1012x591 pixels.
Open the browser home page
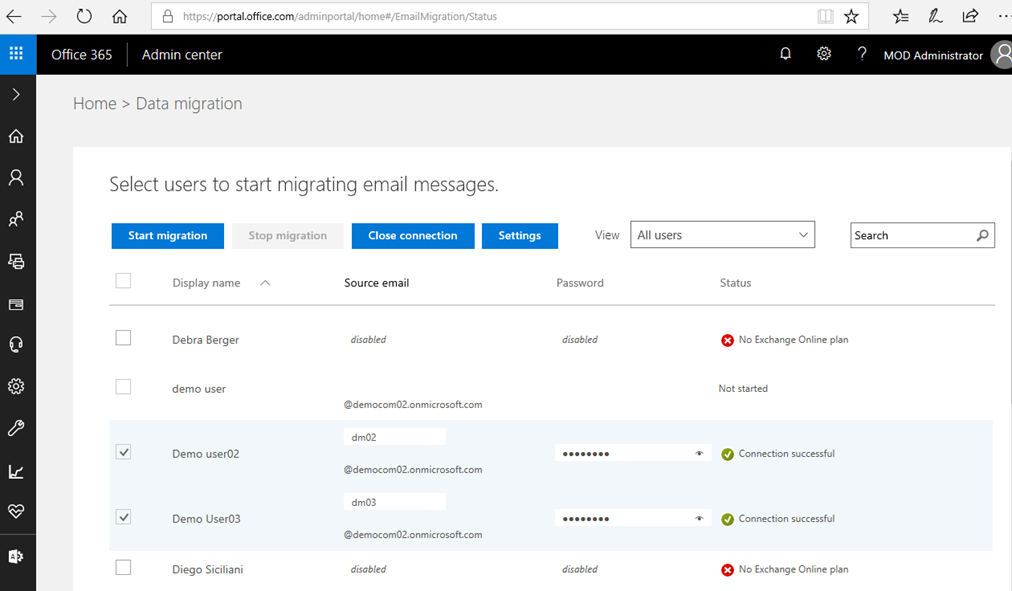pos(119,16)
